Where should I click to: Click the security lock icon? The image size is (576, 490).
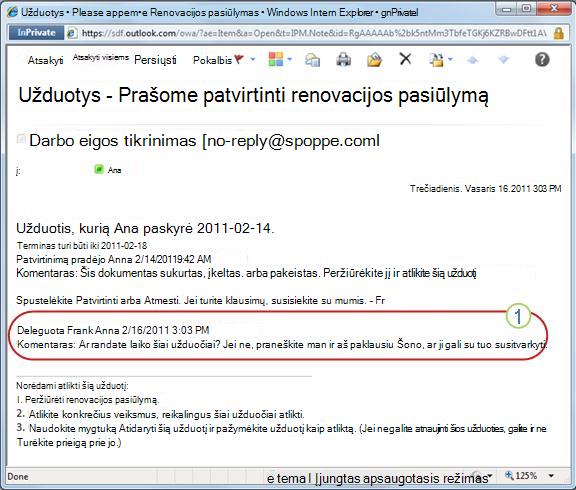pyautogui.click(x=559, y=33)
